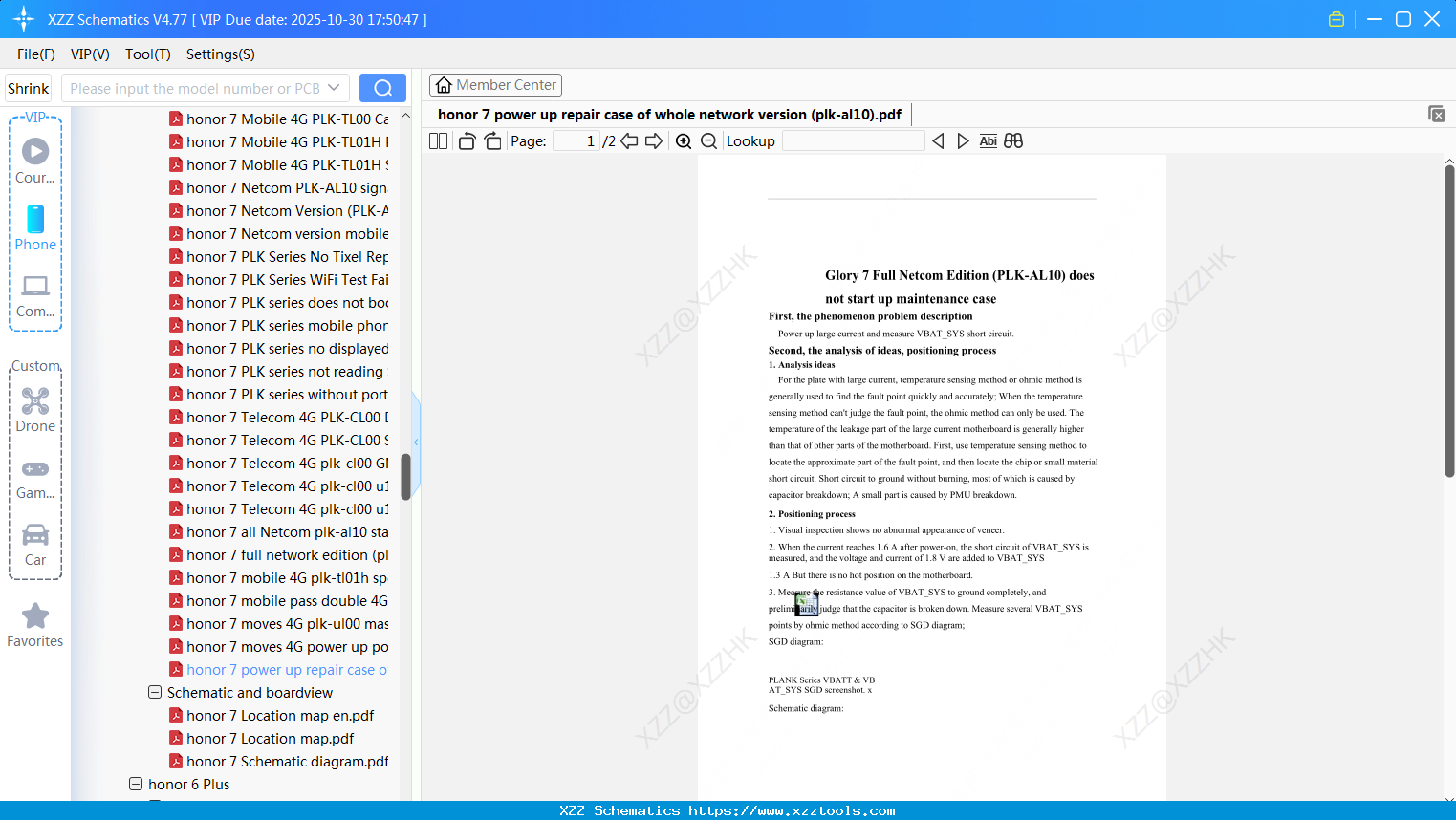Viewport: 1456px width, 820px height.
Task: Open honor 7 PLK series without port file
Action: [x=278, y=394]
